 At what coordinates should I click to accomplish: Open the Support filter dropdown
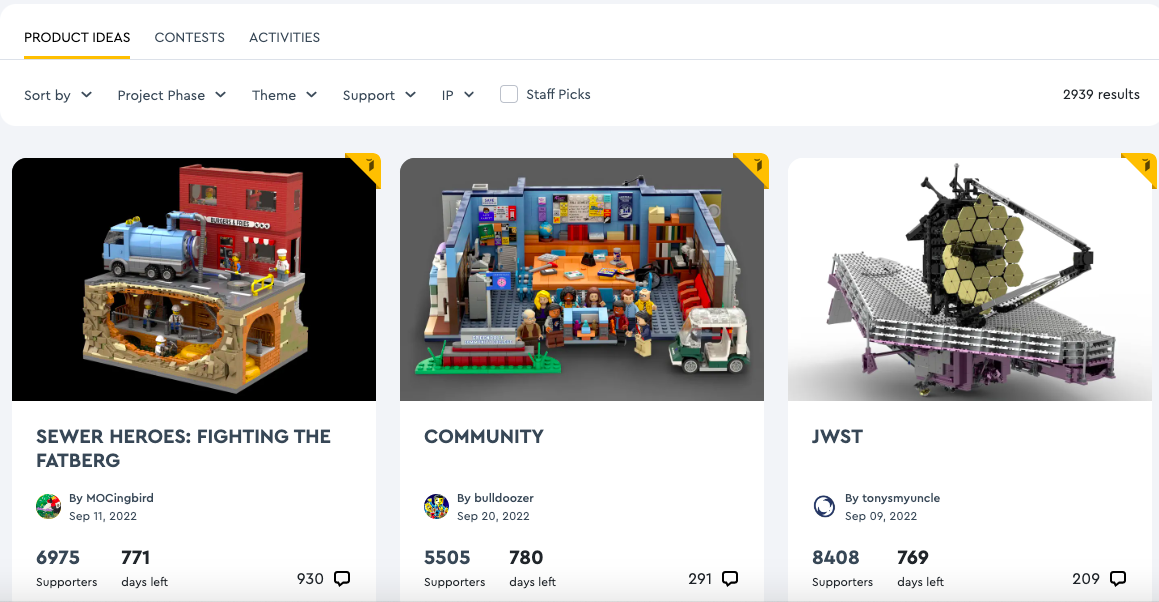[x=379, y=95]
